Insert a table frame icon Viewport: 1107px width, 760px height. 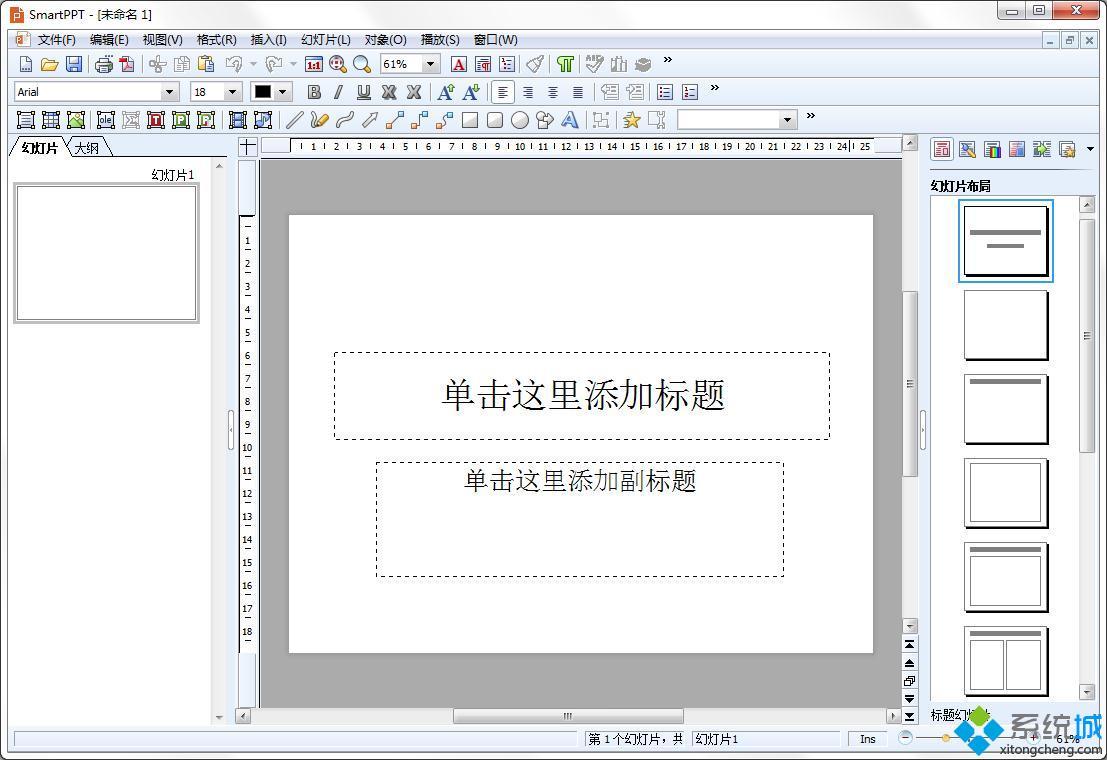tap(51, 120)
